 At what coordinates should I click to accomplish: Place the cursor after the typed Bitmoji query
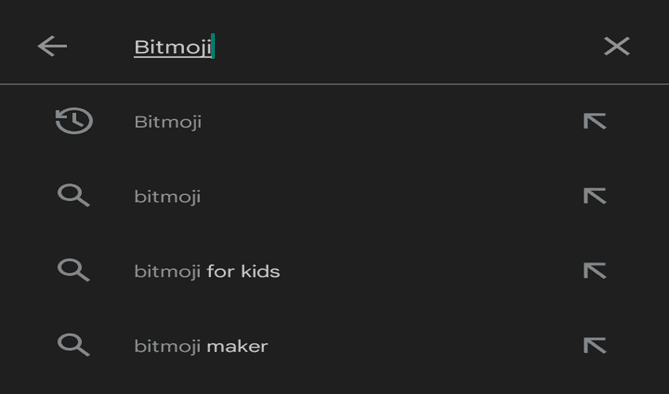click(x=213, y=46)
